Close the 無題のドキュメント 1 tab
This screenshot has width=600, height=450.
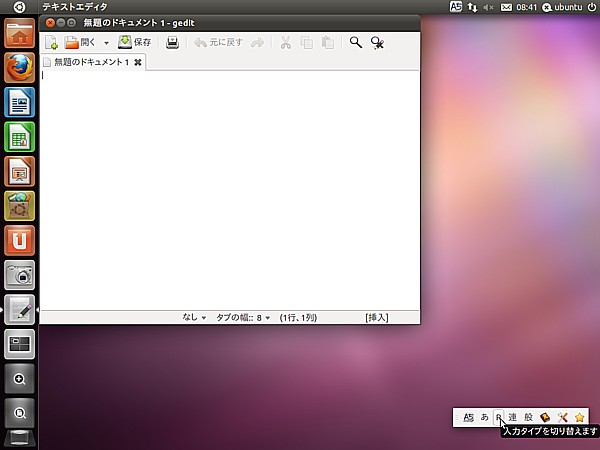[x=138, y=62]
